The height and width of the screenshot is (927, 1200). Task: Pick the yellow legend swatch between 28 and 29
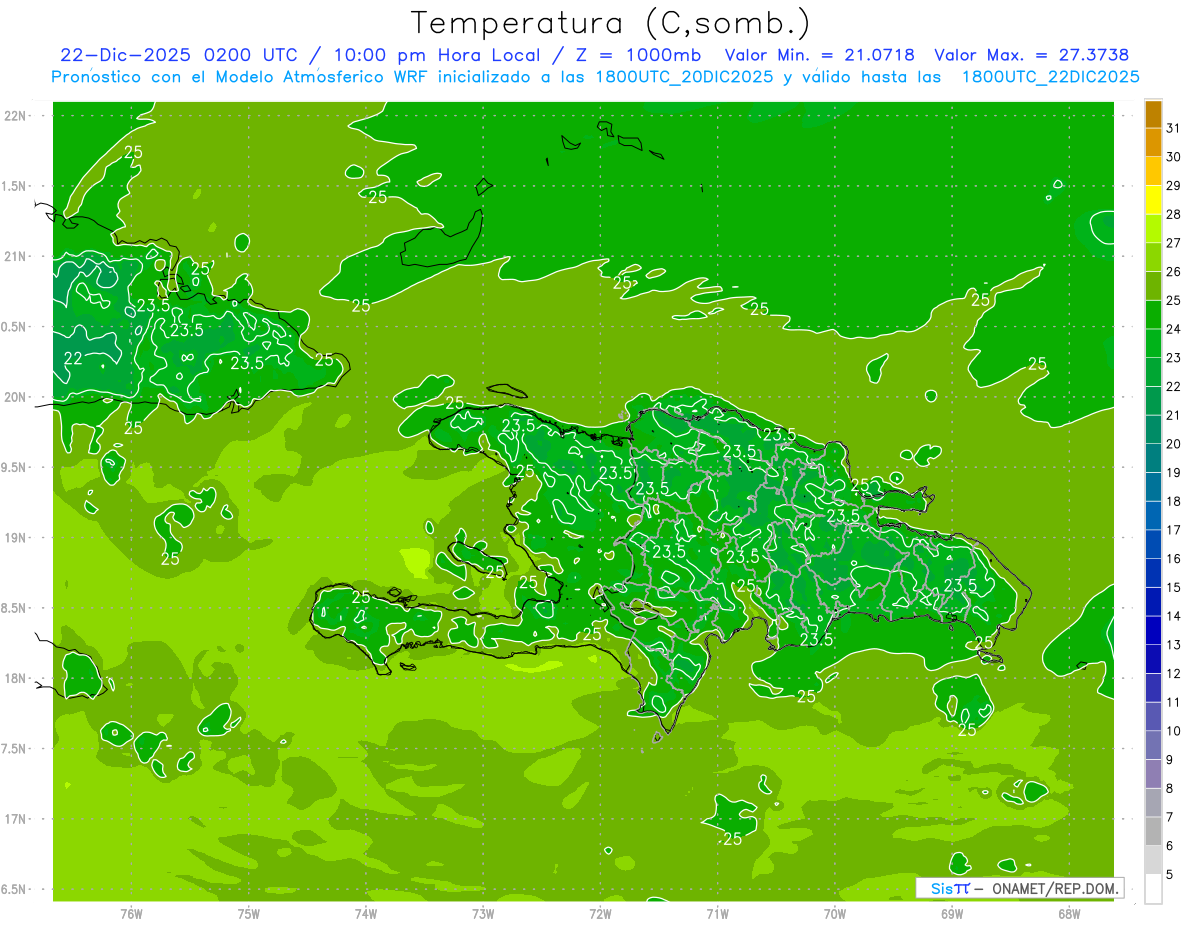tap(1153, 200)
